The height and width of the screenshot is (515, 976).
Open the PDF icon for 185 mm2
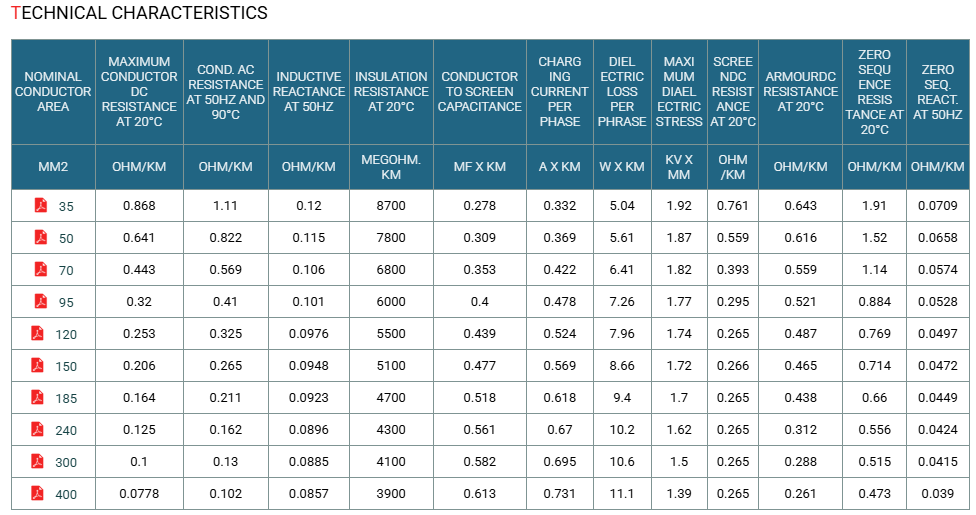tap(37, 397)
